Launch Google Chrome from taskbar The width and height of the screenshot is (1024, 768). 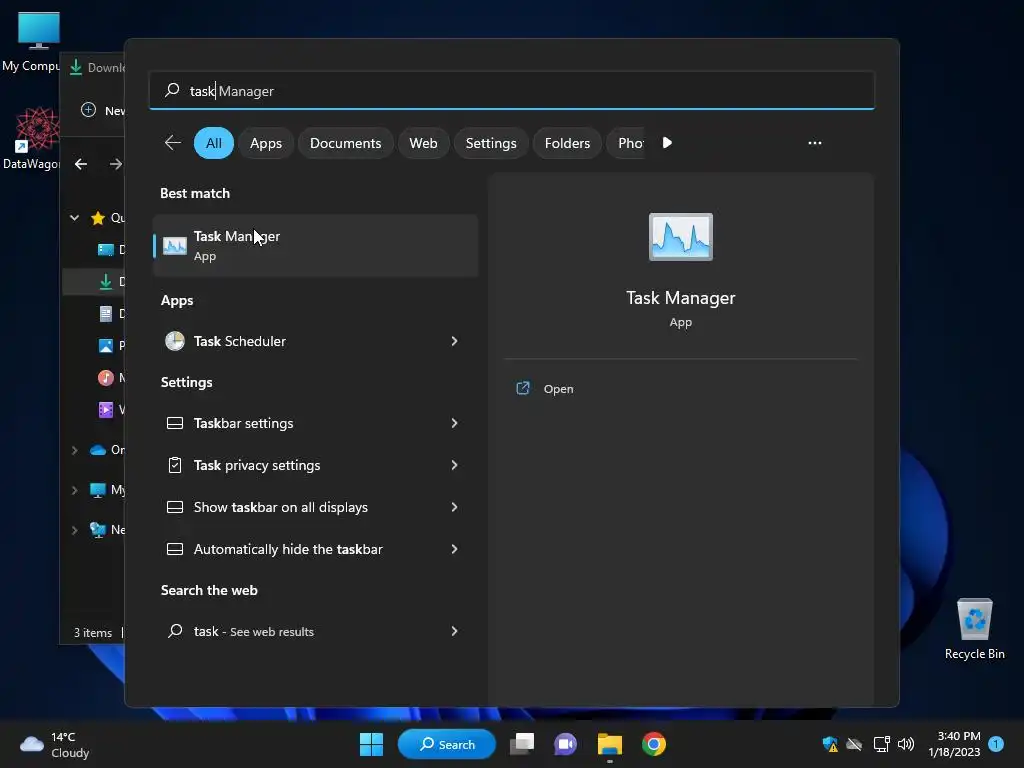point(654,744)
